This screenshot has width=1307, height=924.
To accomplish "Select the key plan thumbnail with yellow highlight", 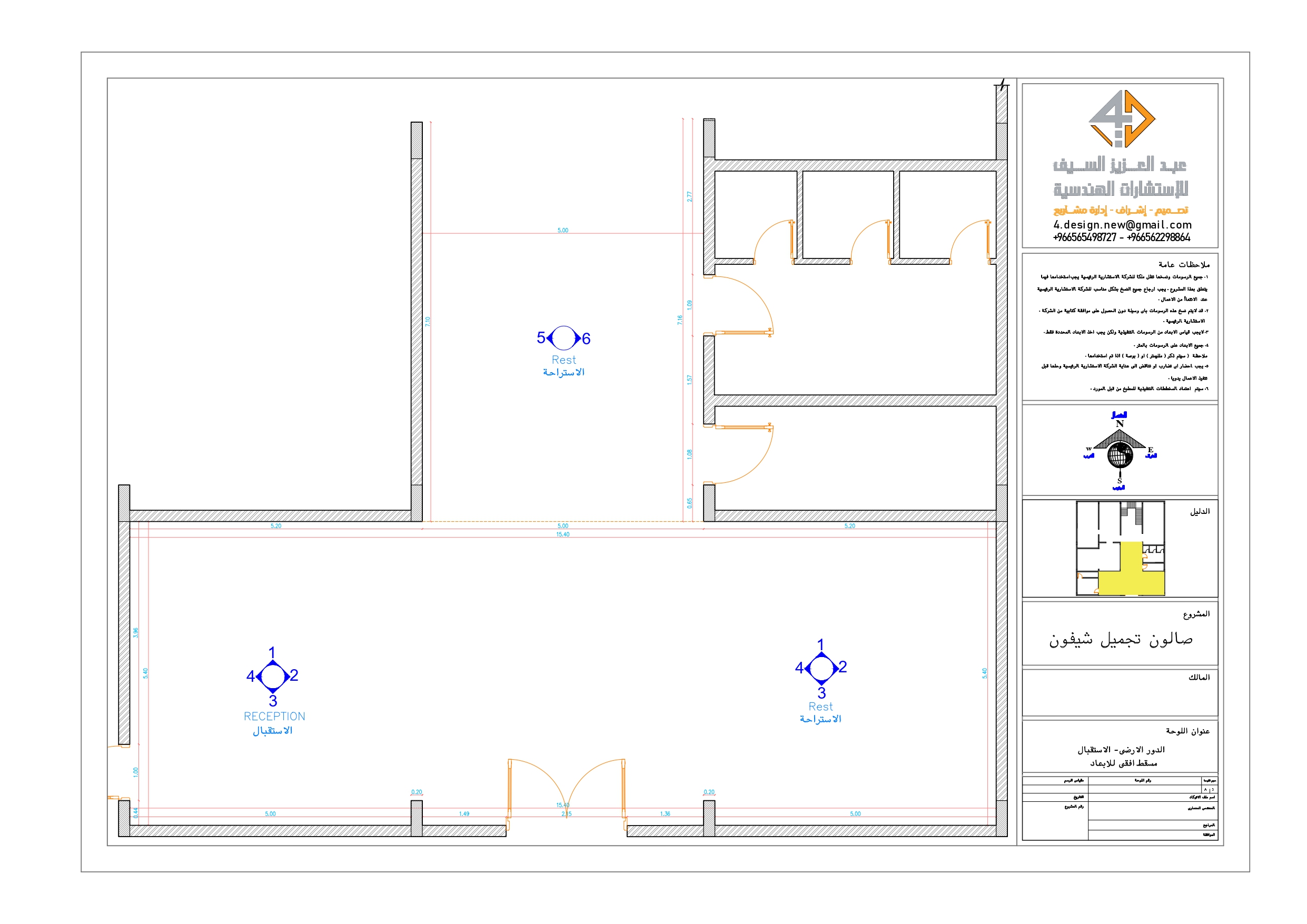I will (1120, 548).
